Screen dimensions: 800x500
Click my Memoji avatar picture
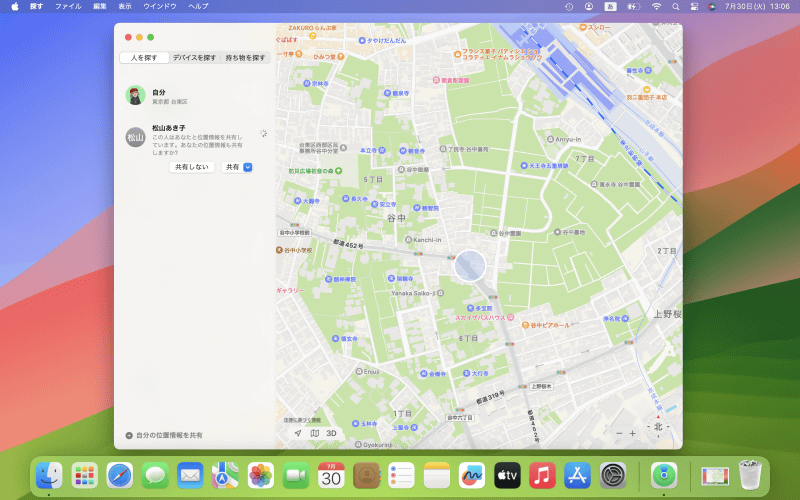coord(136,95)
